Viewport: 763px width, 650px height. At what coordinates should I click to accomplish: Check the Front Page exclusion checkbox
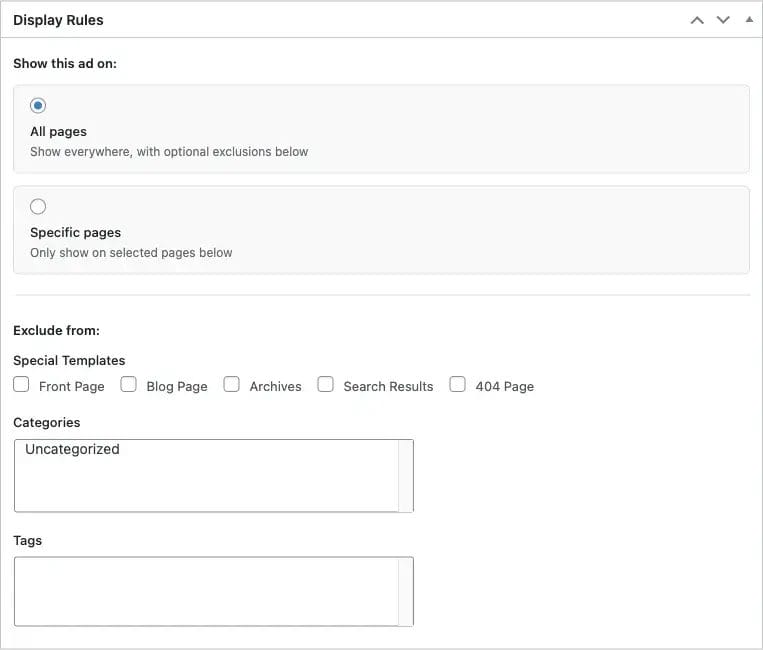[x=21, y=384]
